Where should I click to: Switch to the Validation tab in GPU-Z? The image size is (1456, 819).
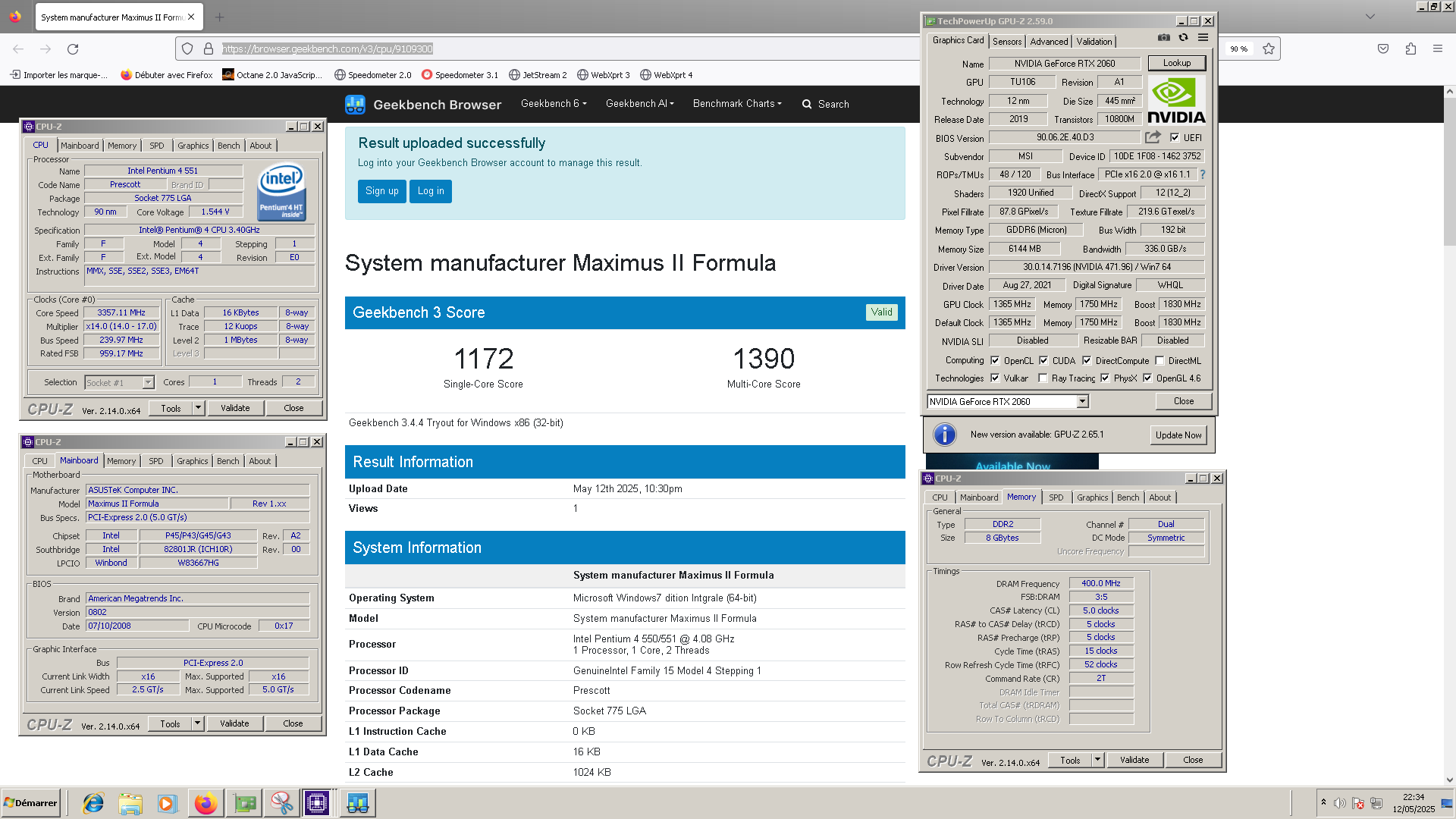[1094, 42]
